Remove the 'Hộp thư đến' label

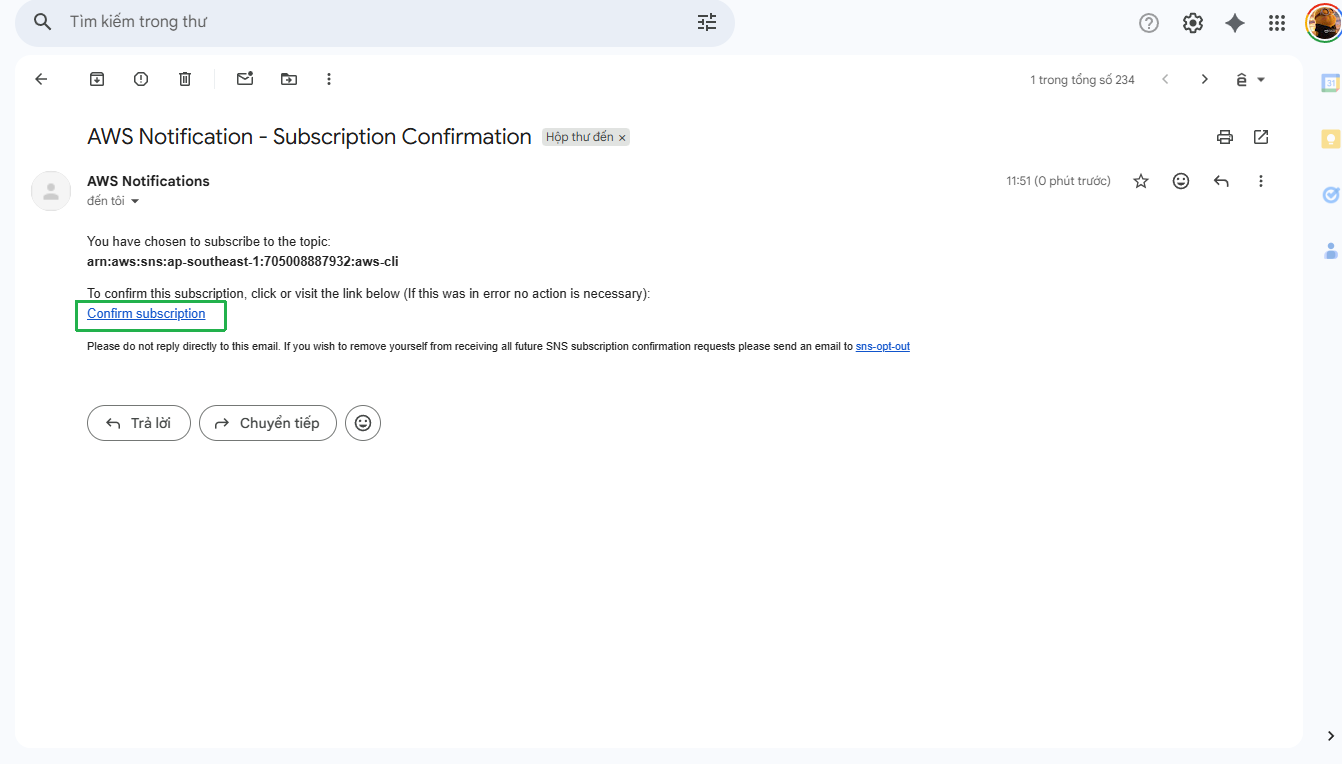pos(622,138)
